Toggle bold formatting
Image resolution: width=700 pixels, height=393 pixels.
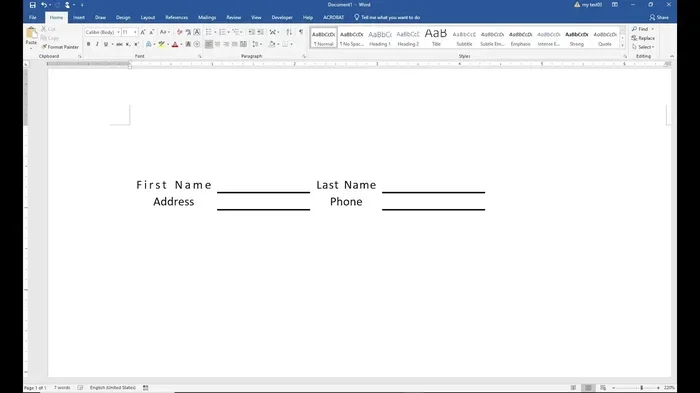click(88, 44)
